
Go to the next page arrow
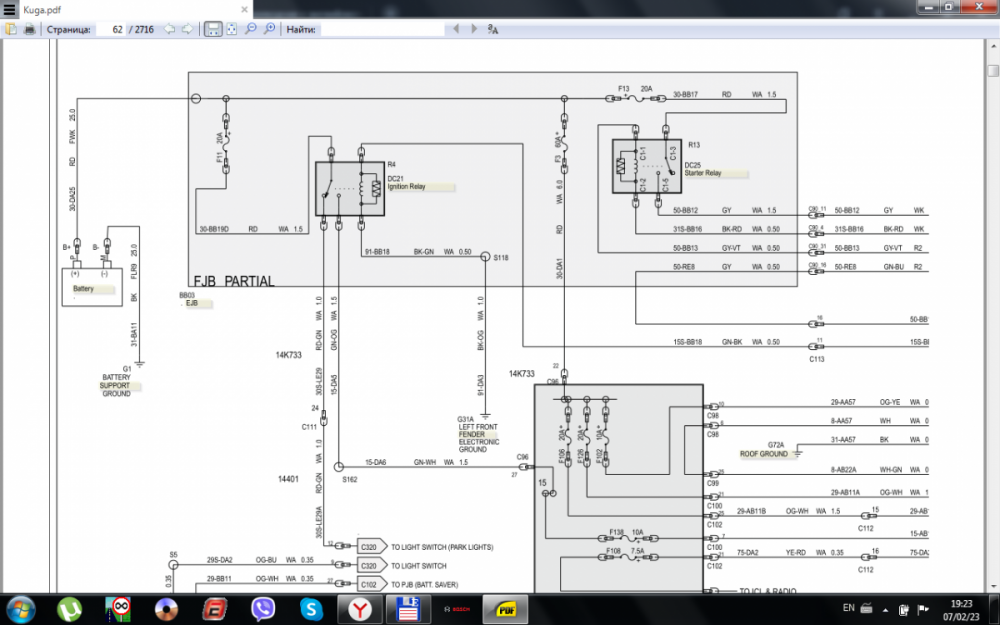187,29
